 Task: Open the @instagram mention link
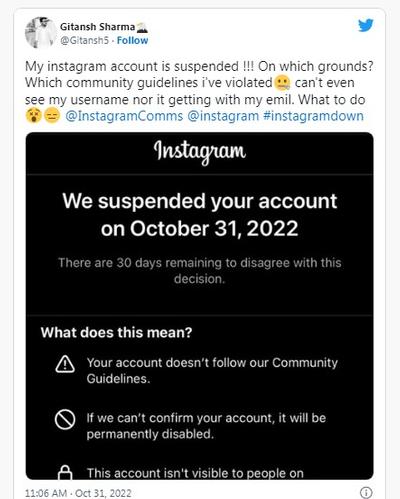[x=223, y=116]
